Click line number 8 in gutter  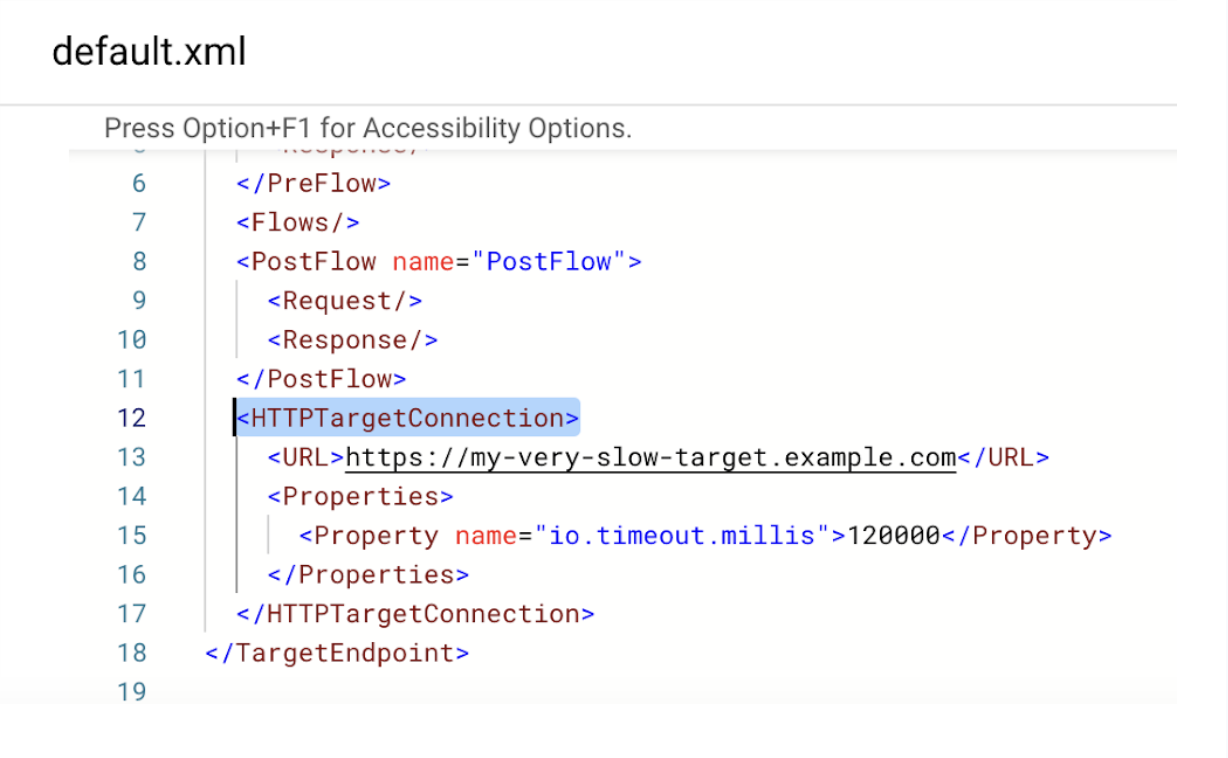click(138, 262)
